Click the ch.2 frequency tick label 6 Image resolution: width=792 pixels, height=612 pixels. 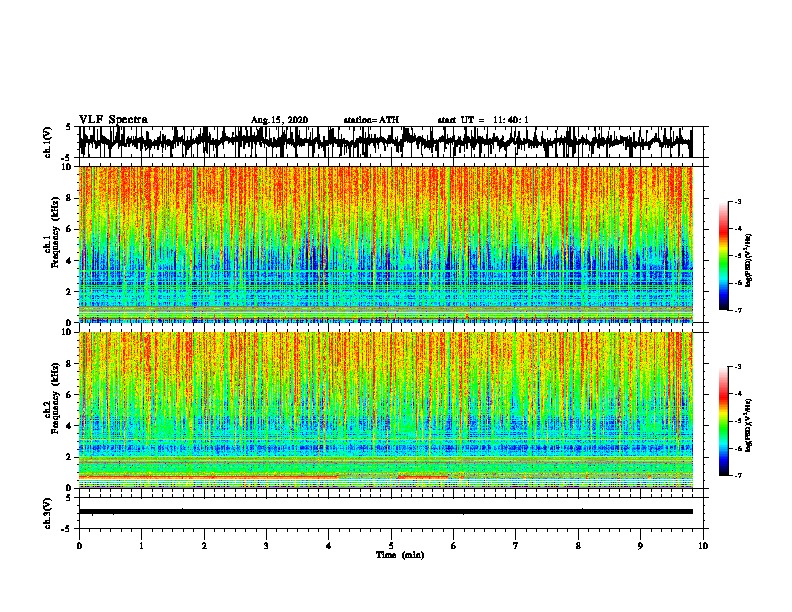[x=69, y=394]
